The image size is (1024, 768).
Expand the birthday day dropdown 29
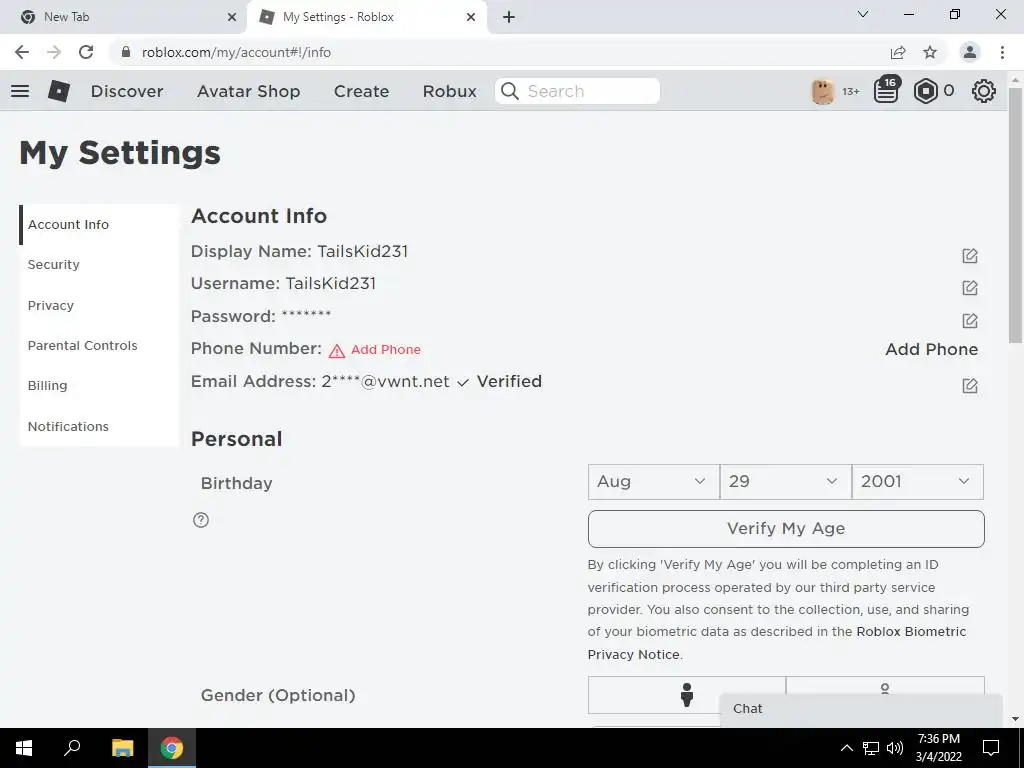[x=786, y=482]
